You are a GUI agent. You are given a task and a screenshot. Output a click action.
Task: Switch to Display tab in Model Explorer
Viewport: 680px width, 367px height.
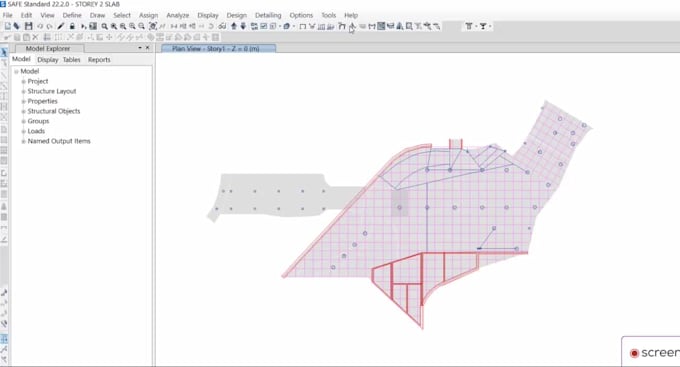pyautogui.click(x=48, y=59)
